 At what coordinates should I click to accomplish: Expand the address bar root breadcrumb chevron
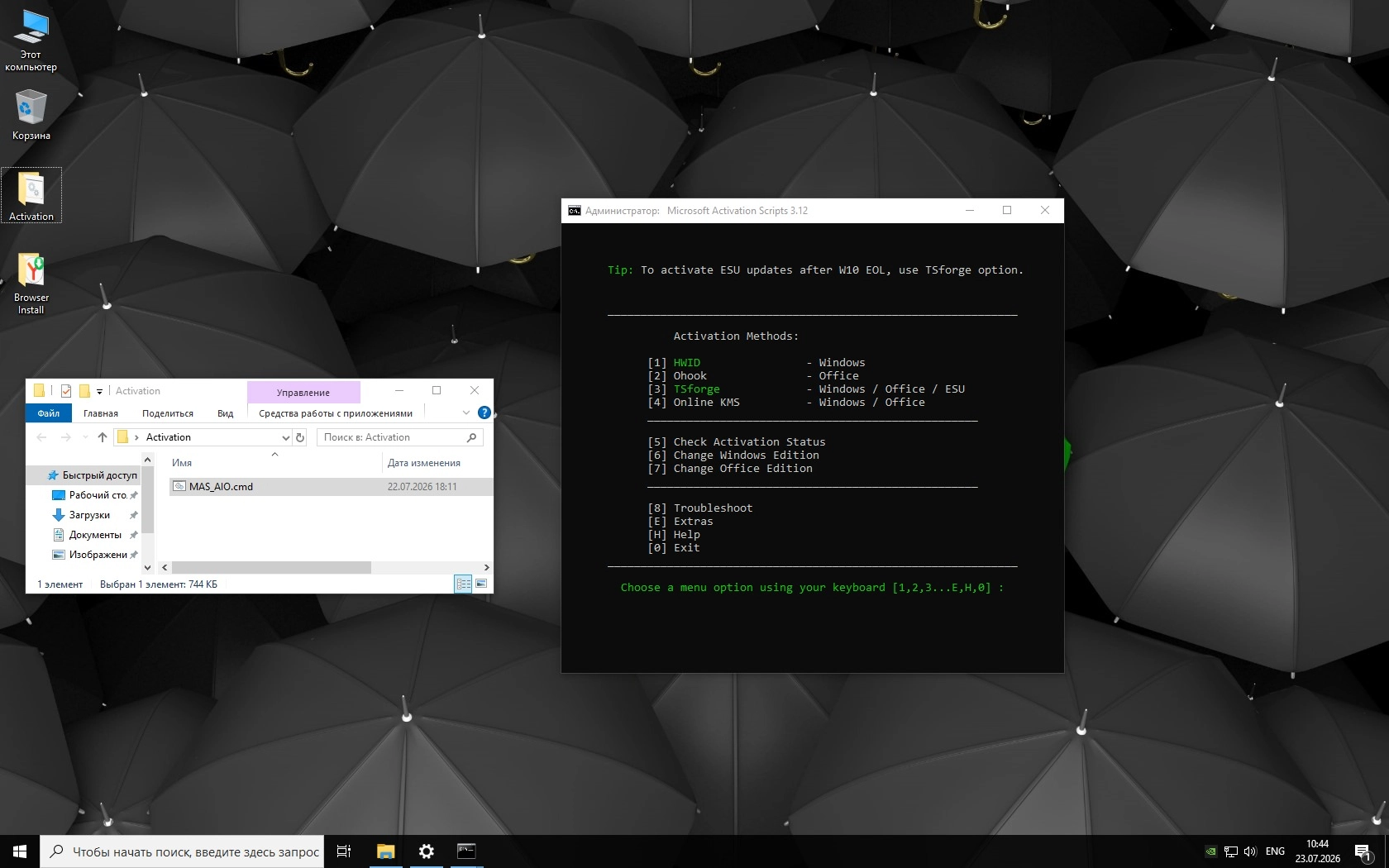click(x=136, y=437)
